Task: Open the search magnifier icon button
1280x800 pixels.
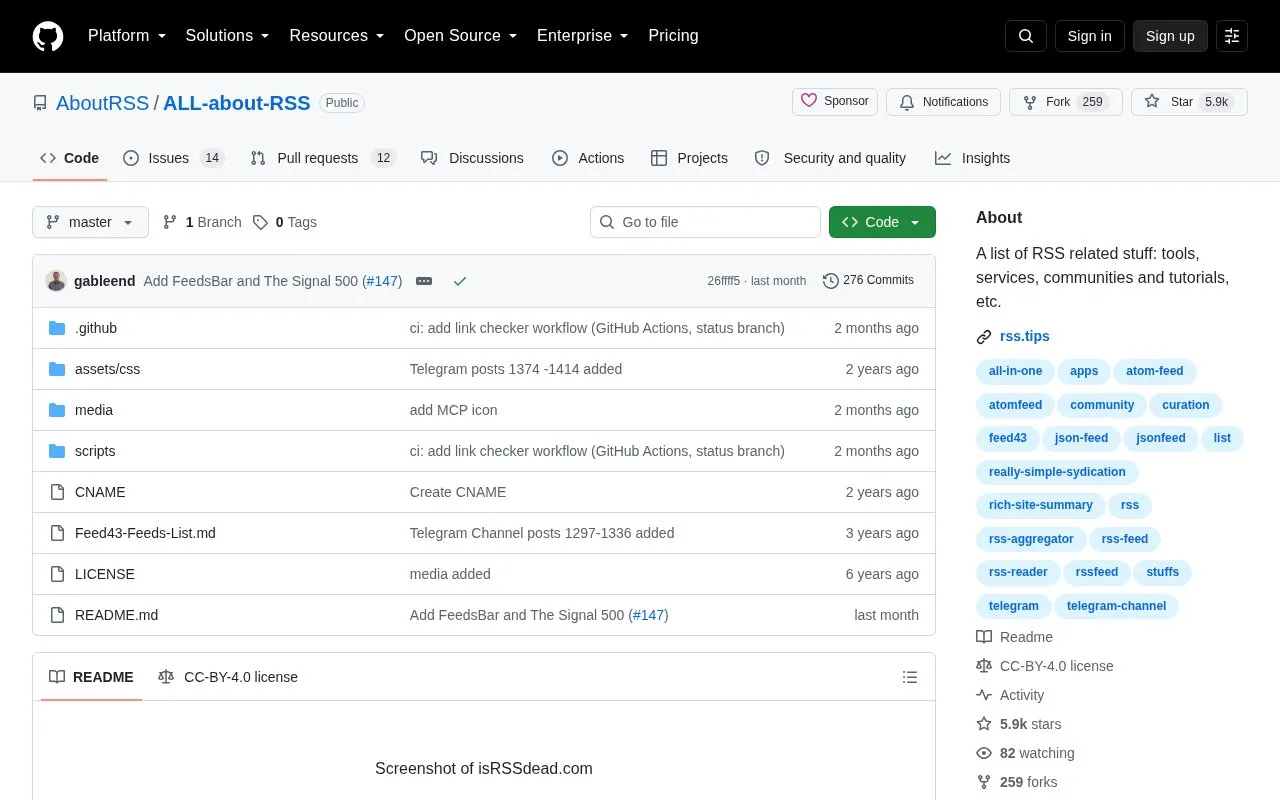Action: click(1026, 36)
